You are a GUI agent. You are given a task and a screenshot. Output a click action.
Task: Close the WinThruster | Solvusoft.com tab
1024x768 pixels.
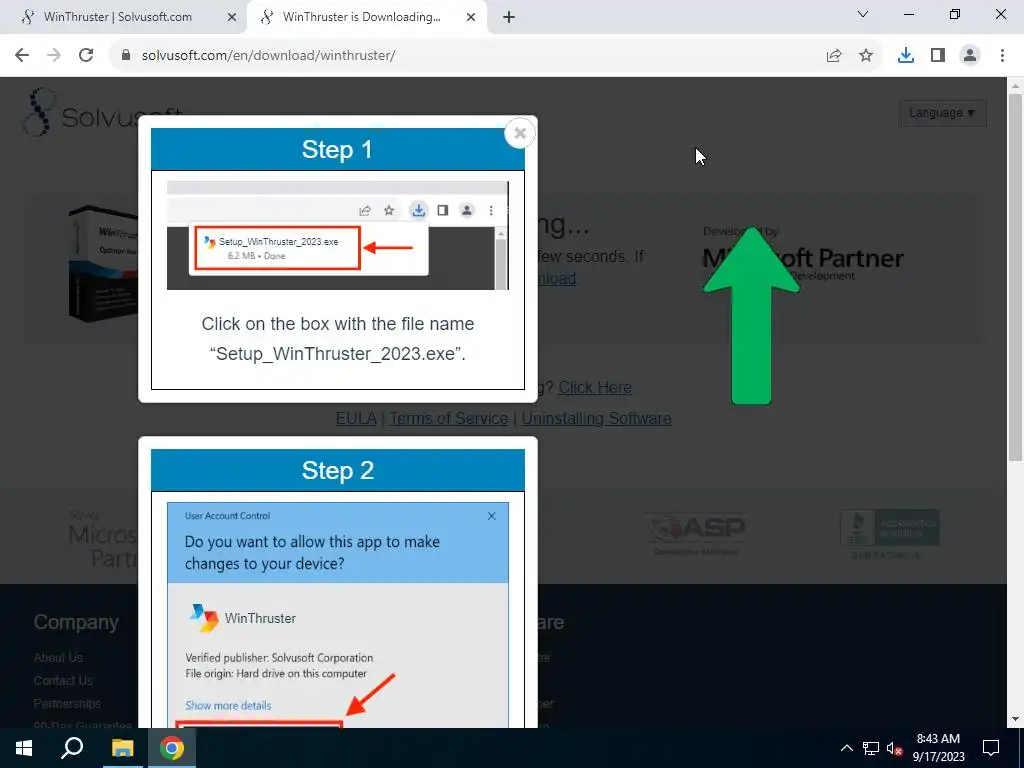pos(232,18)
